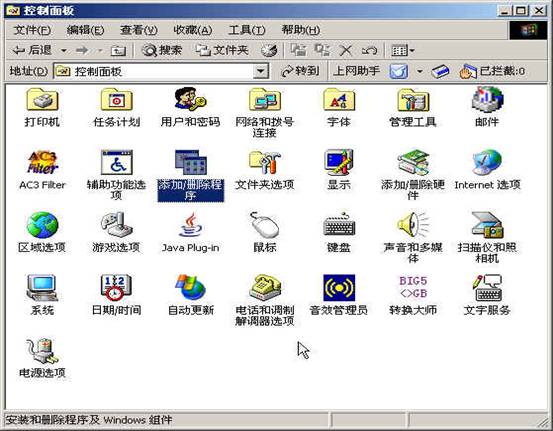Open 文字服务 text services icon
Image resolution: width=553 pixels, height=431 pixels.
tap(487, 288)
